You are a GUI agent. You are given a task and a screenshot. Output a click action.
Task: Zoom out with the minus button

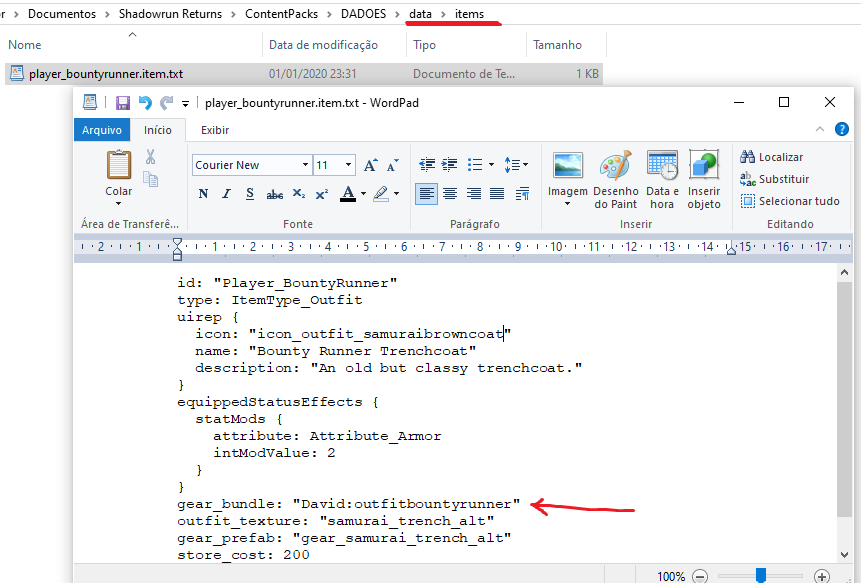[x=700, y=576]
